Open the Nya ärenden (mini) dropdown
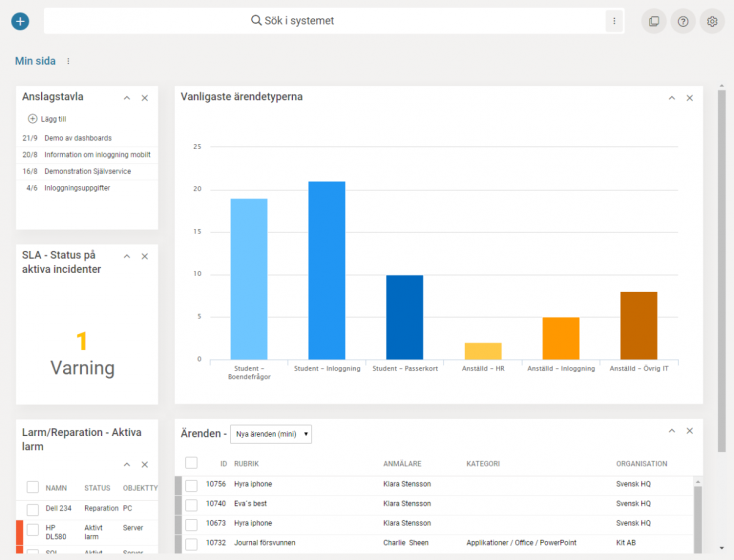This screenshot has width=734, height=560. pos(271,434)
